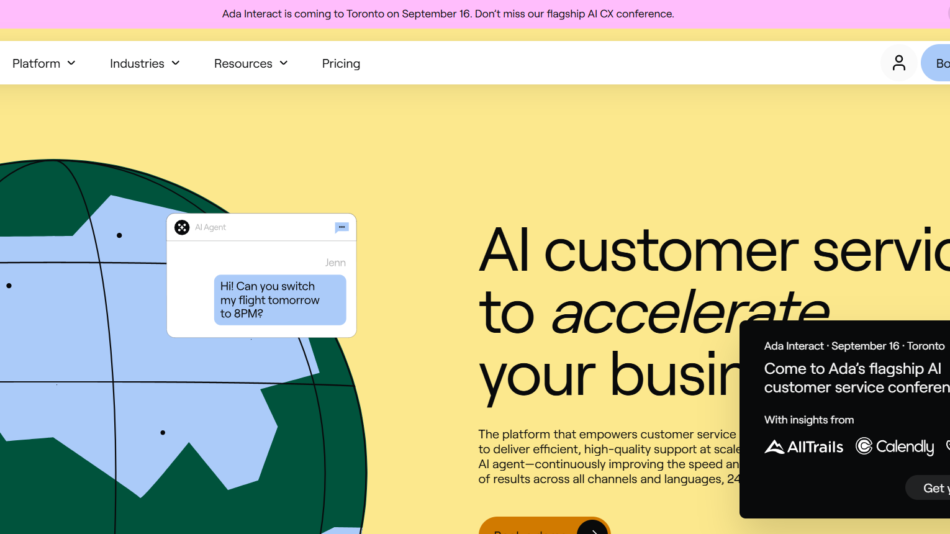The height and width of the screenshot is (534, 950).
Task: Open the Pricing page
Action: coord(341,63)
